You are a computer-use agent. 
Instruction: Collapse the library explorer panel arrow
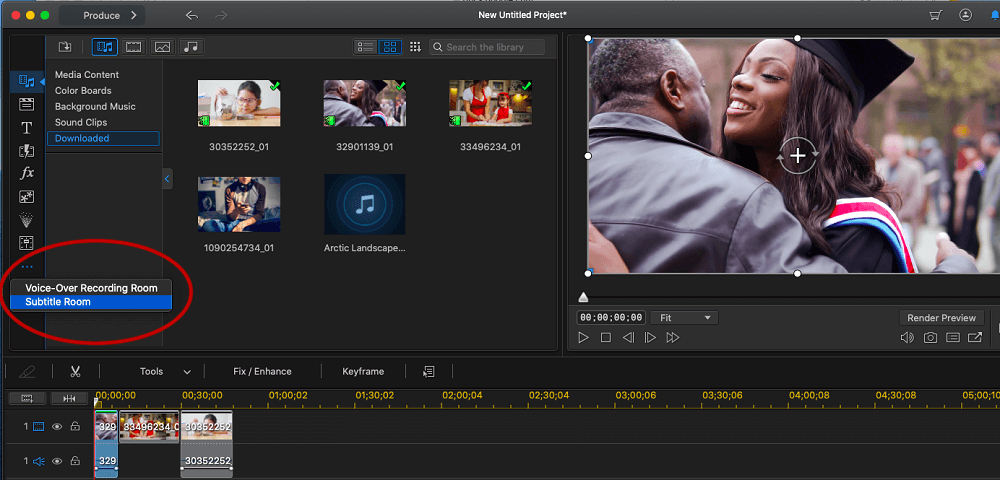pyautogui.click(x=167, y=179)
